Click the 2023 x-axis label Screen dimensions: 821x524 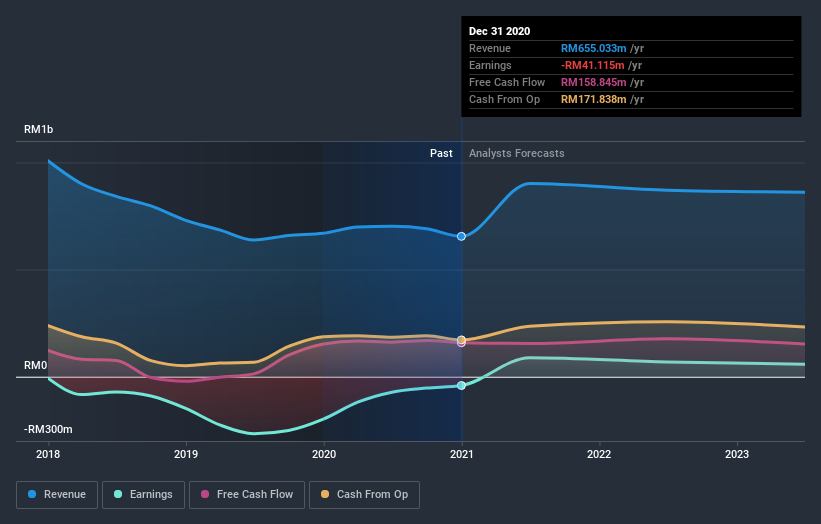737,454
